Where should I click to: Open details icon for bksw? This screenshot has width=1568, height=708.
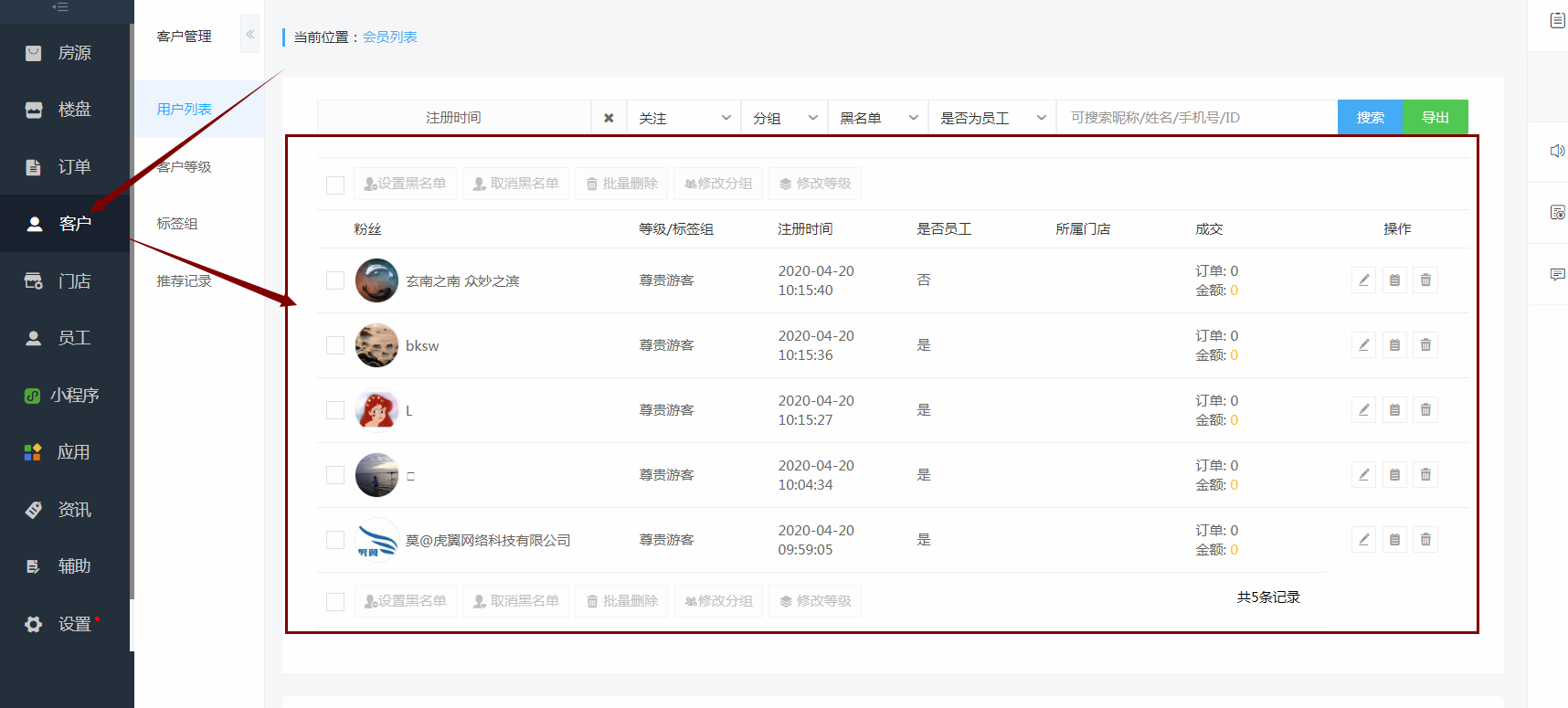[1394, 345]
